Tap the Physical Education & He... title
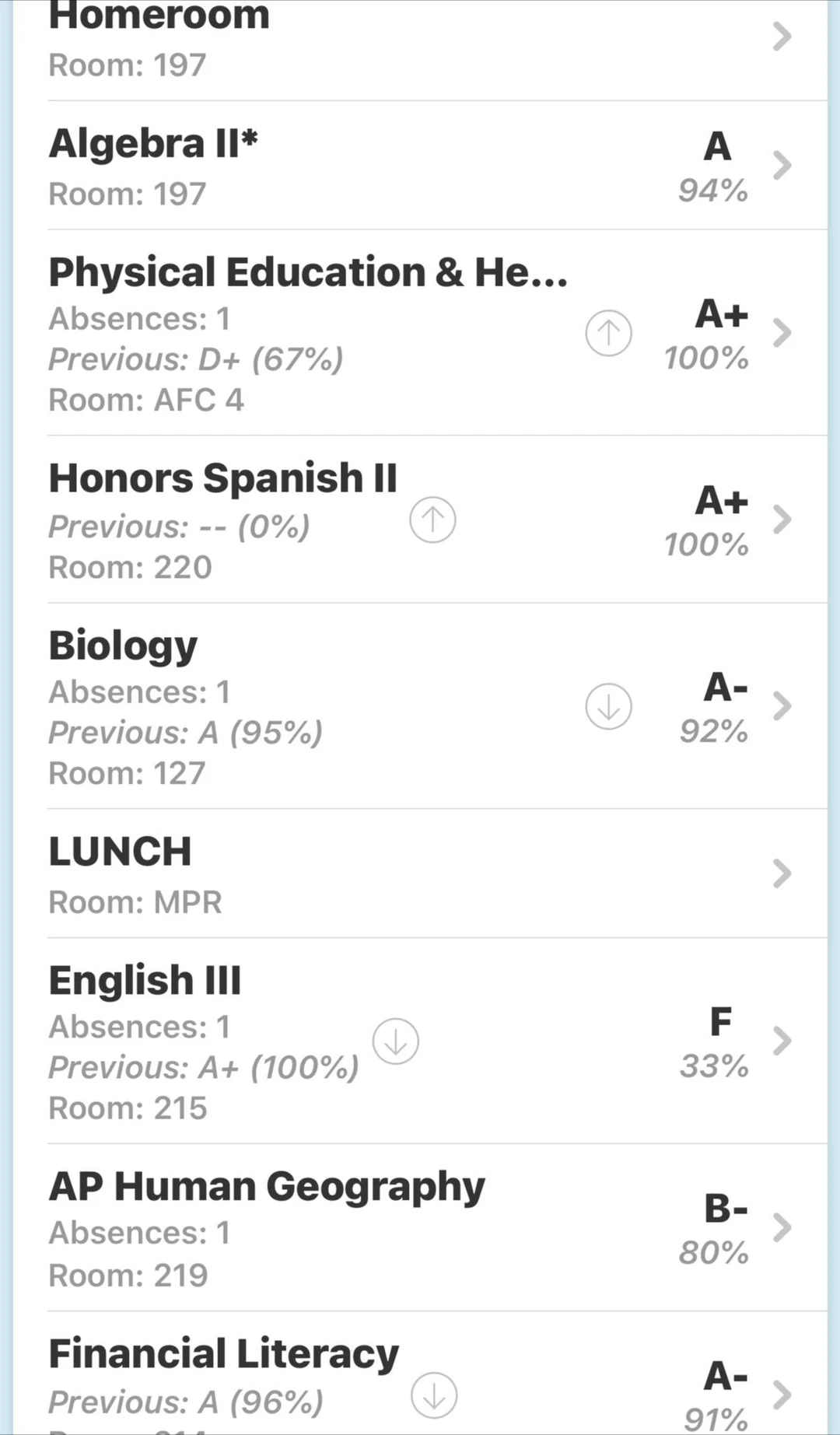This screenshot has width=840, height=1435. pyautogui.click(x=308, y=272)
